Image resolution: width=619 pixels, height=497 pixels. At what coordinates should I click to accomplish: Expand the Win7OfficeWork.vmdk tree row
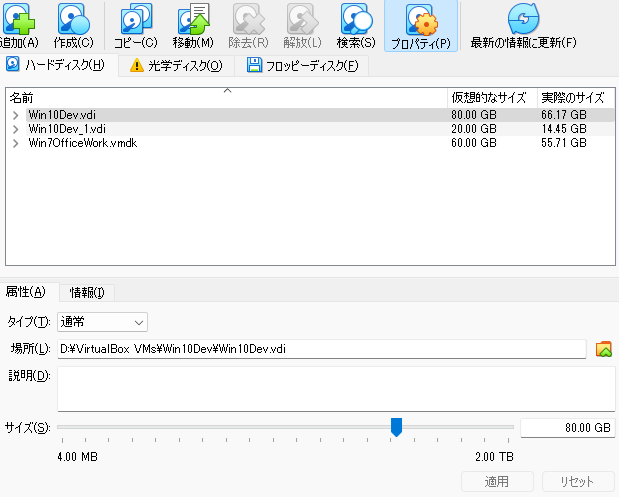coord(16,143)
